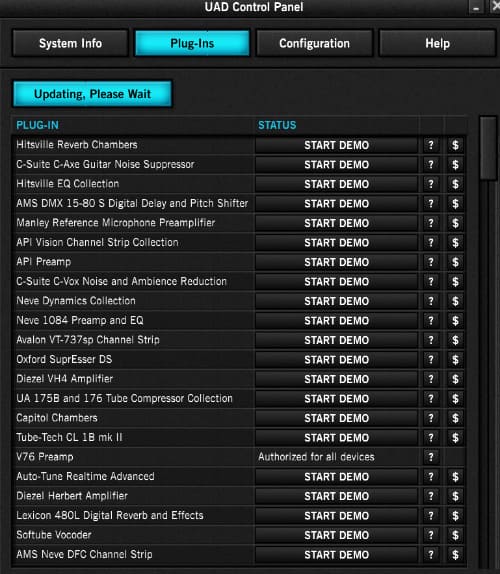Open help for API Vision Channel Strip Collection
The width and height of the screenshot is (500, 574).
click(x=431, y=243)
